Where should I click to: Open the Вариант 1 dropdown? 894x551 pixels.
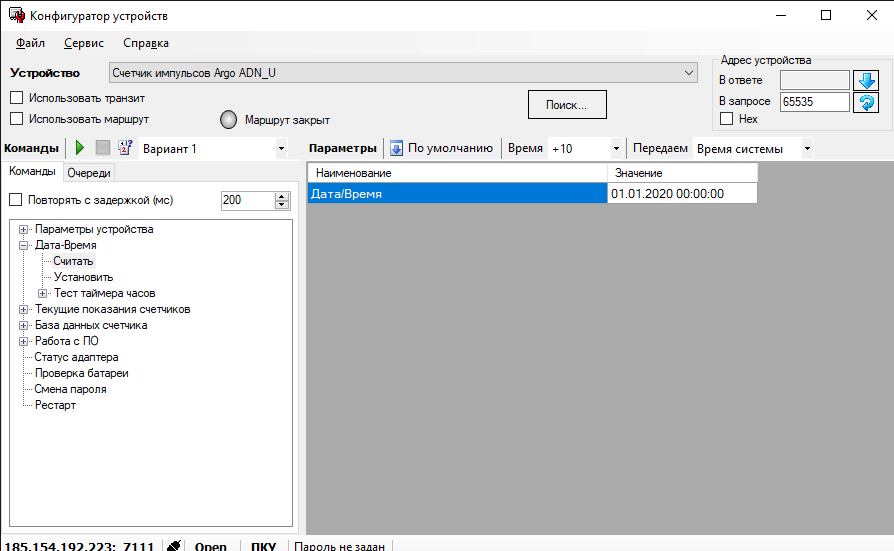(x=281, y=149)
